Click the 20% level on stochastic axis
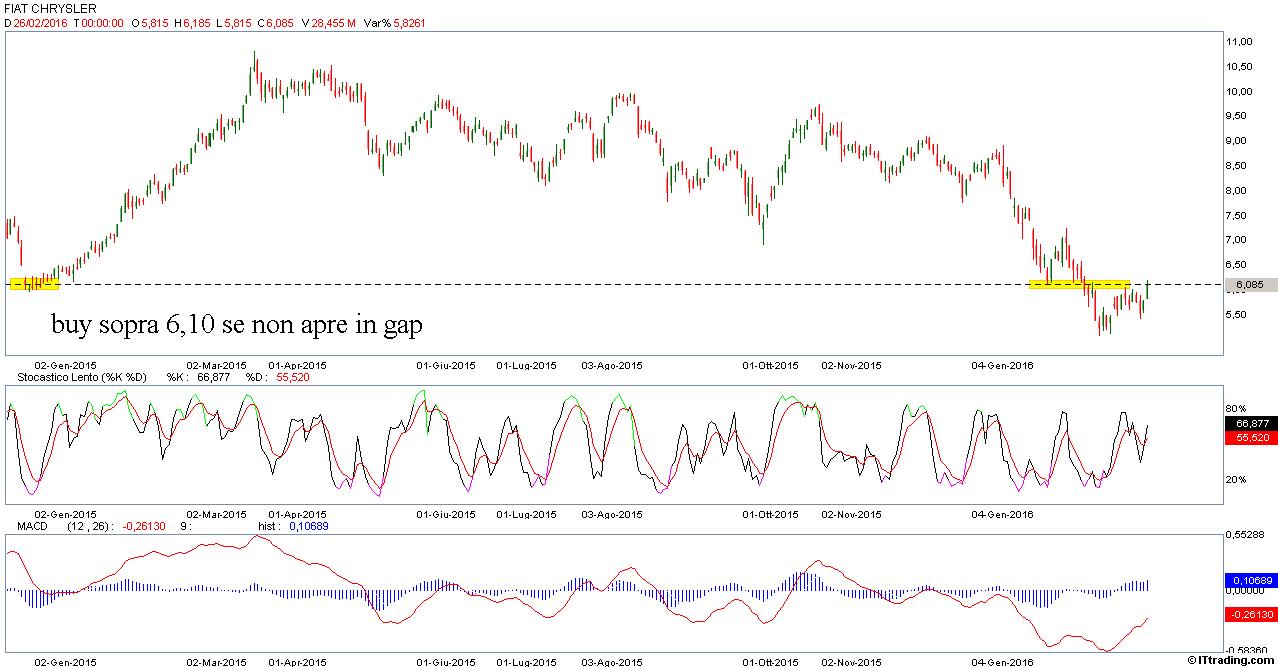1278x667 pixels. click(x=1237, y=480)
